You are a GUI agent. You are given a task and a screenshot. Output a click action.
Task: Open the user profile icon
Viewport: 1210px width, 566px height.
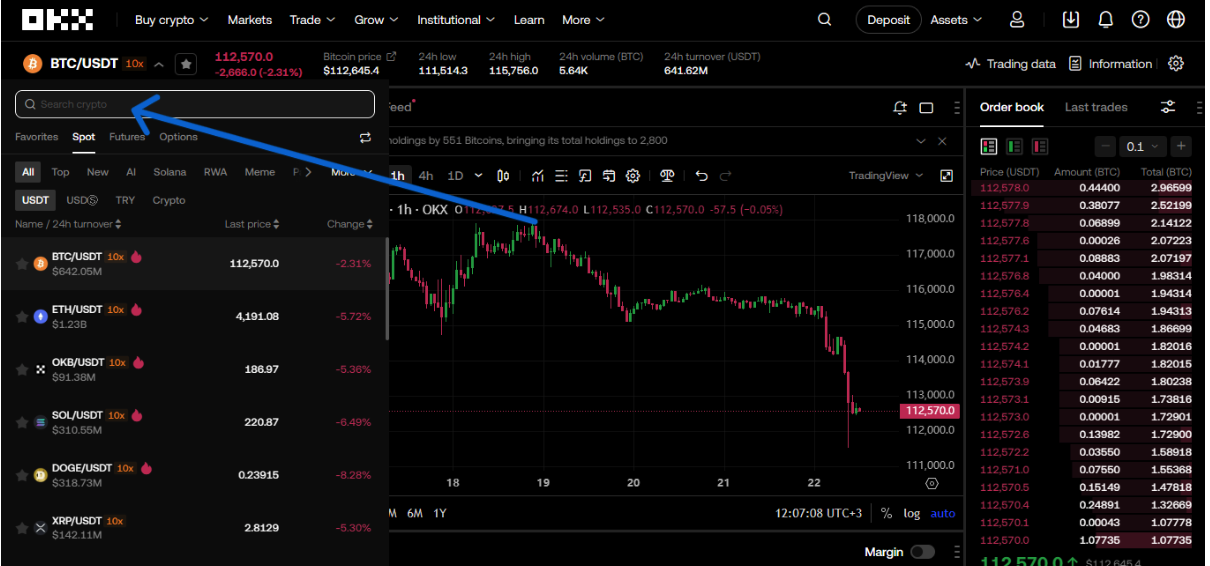(x=1017, y=19)
